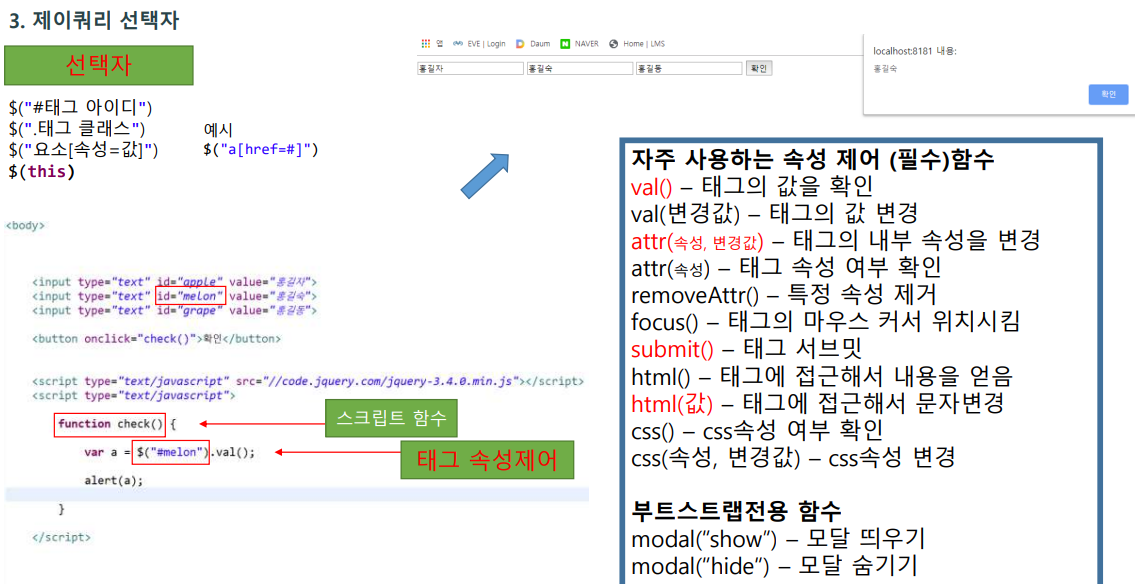Open NAVER via its green bookmark icon

pos(566,43)
